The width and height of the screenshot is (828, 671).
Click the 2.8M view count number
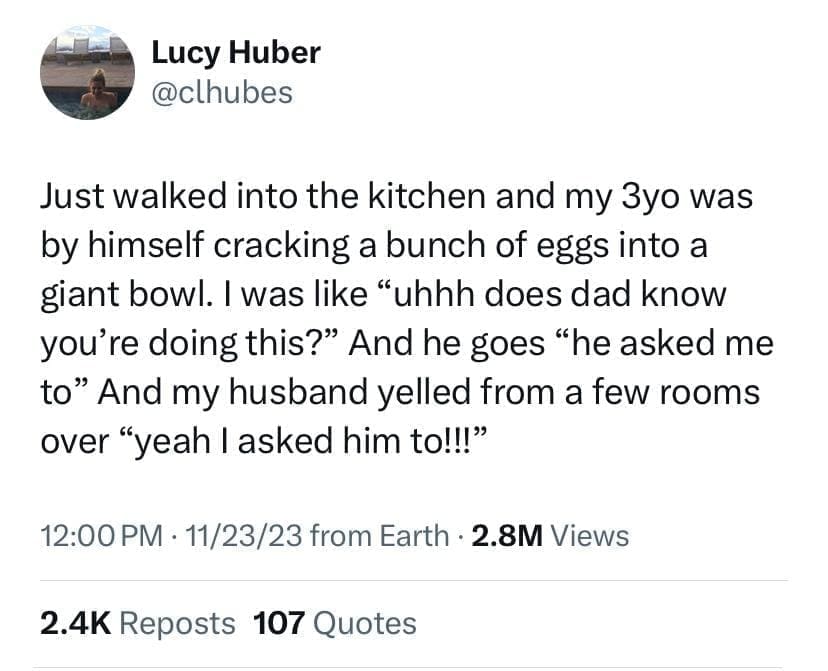507,536
